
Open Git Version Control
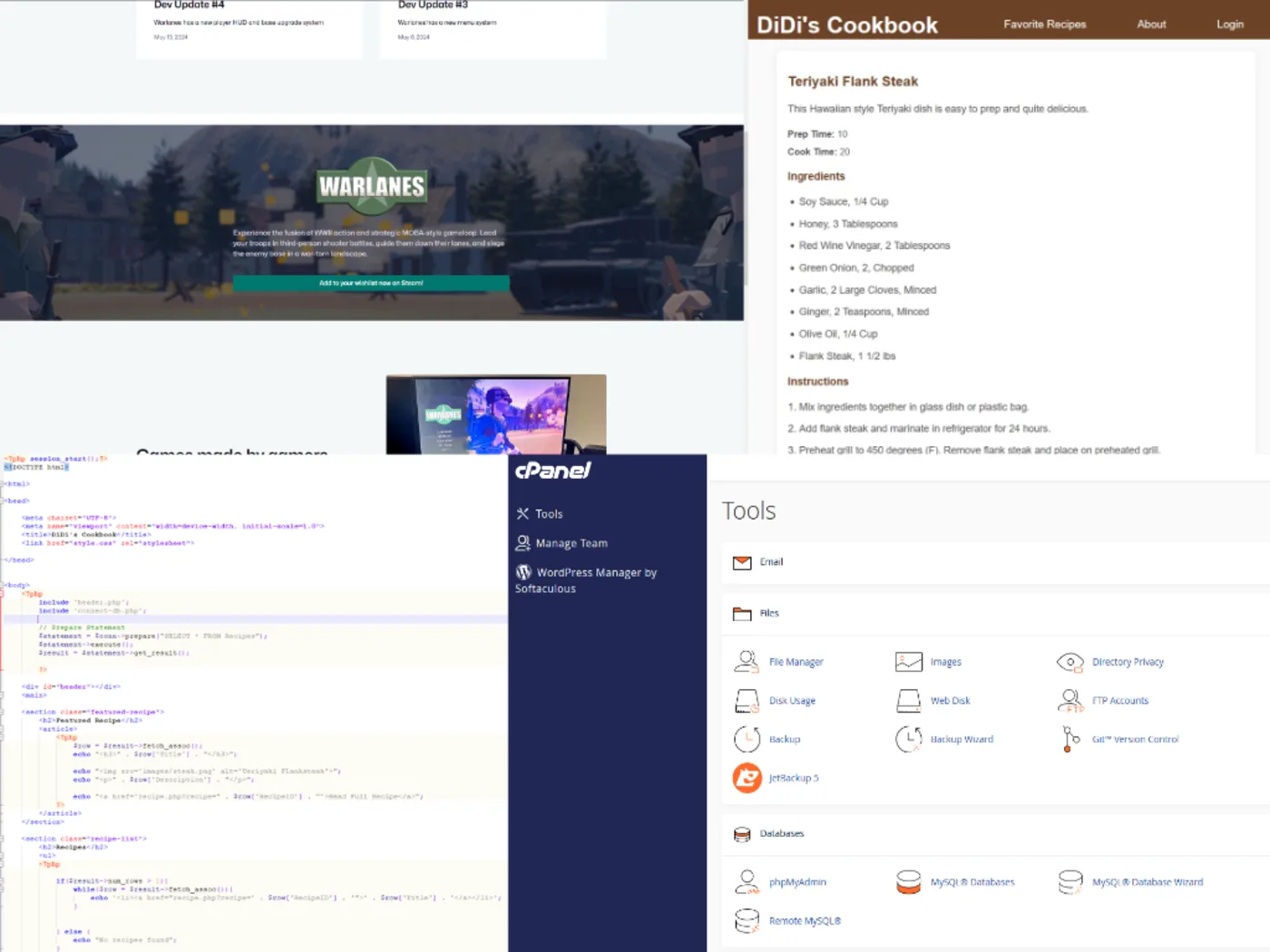click(x=1135, y=739)
